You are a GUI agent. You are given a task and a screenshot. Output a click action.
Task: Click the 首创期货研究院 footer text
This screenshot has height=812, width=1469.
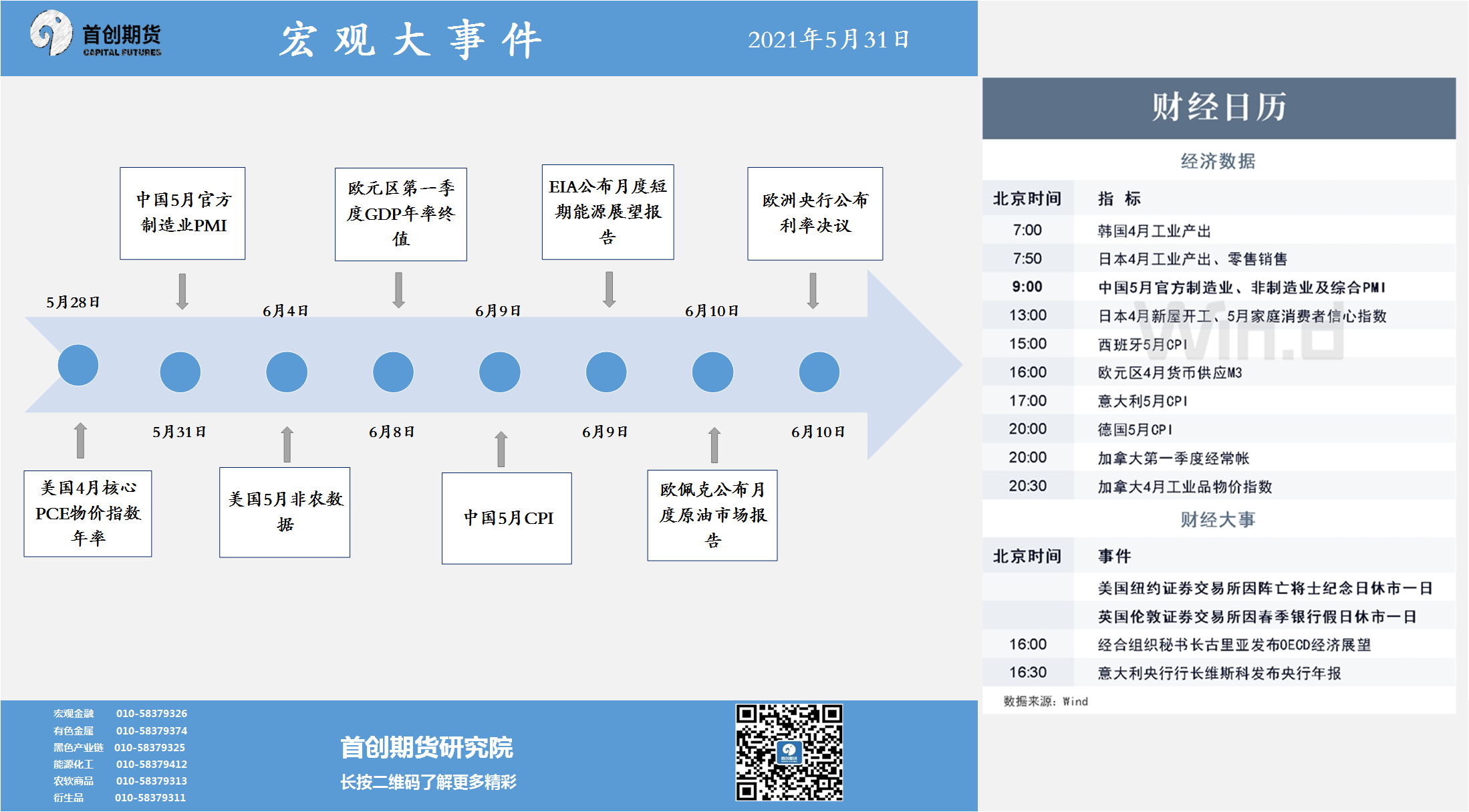coord(426,747)
